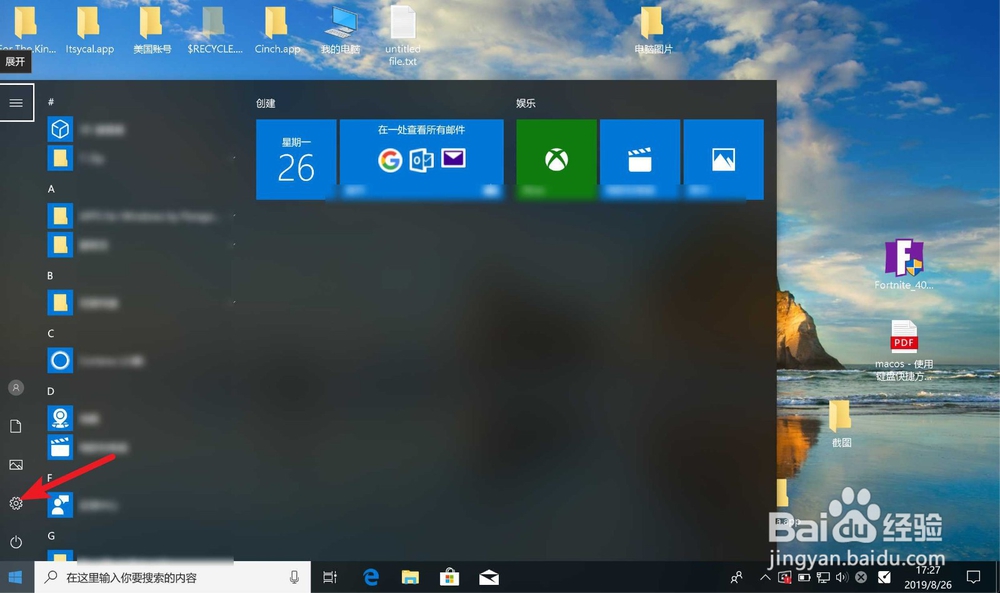
Task: Click the network icon in the system tray
Action: 822,577
